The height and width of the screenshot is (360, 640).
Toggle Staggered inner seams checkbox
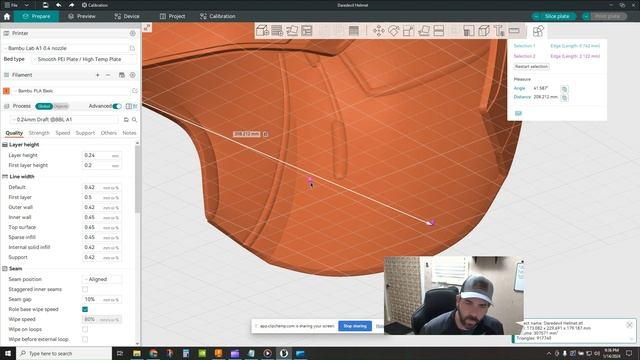pyautogui.click(x=85, y=289)
